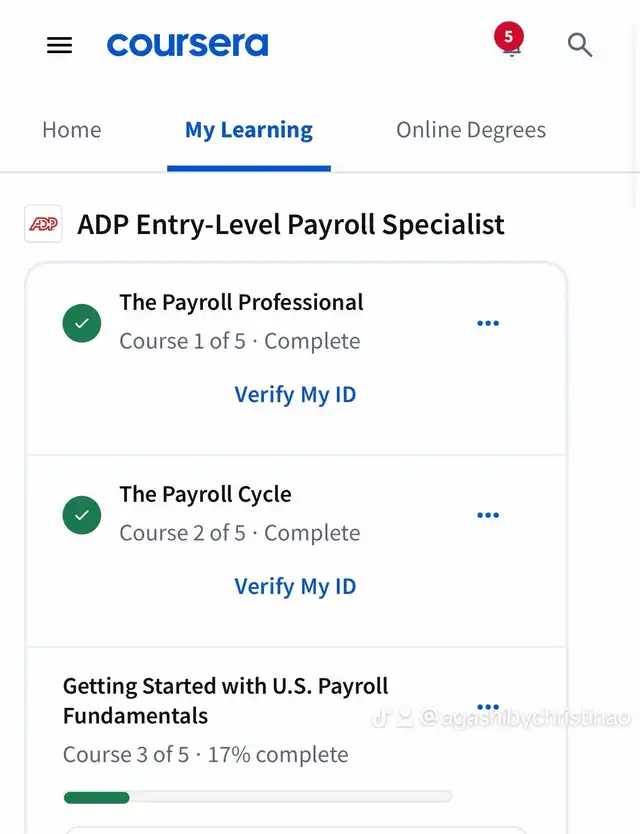Click Verify My ID under The Payroll Professional
Image resolution: width=640 pixels, height=834 pixels.
coord(295,395)
